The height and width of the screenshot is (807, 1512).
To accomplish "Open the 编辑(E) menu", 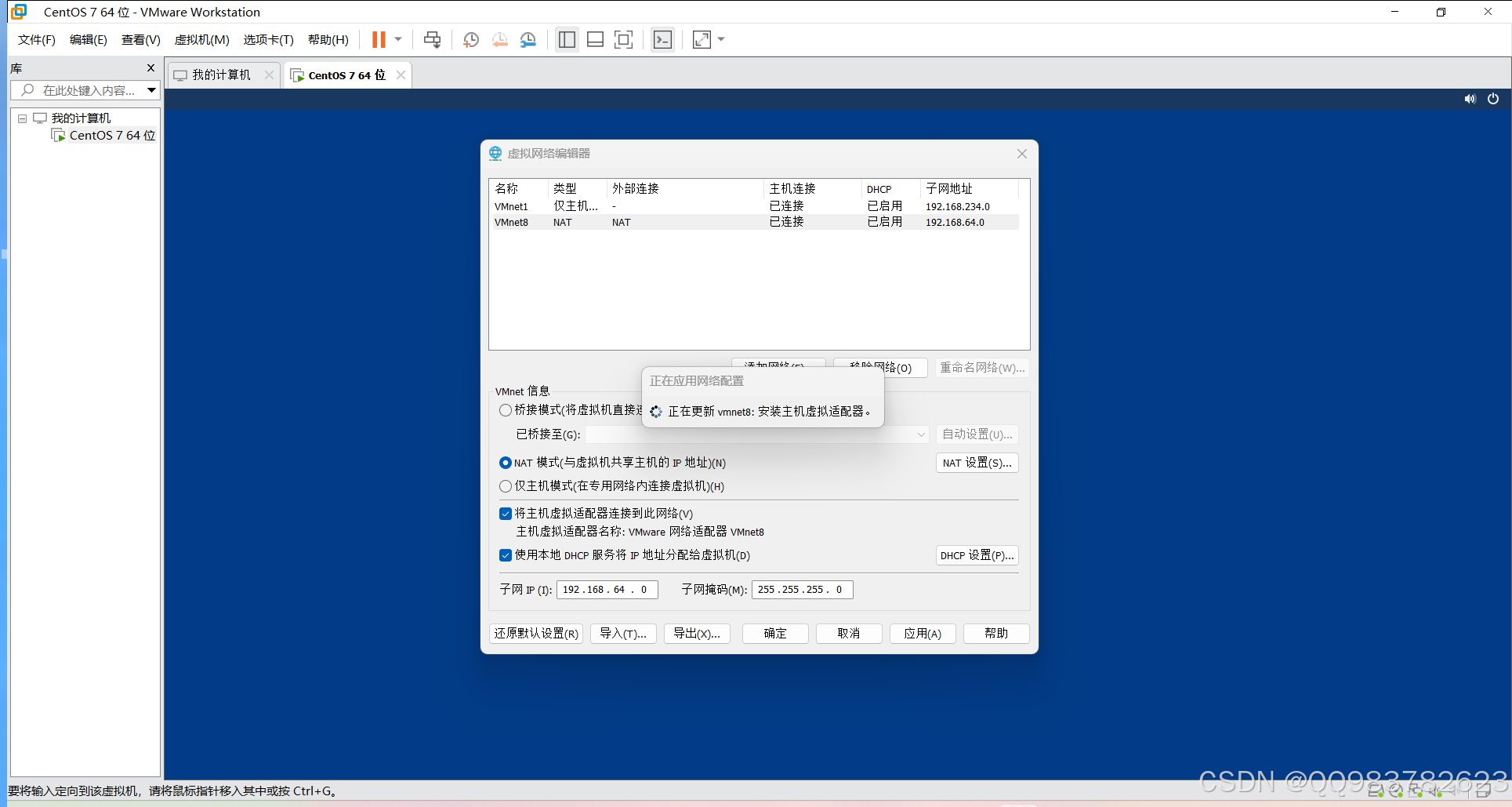I will pos(89,40).
